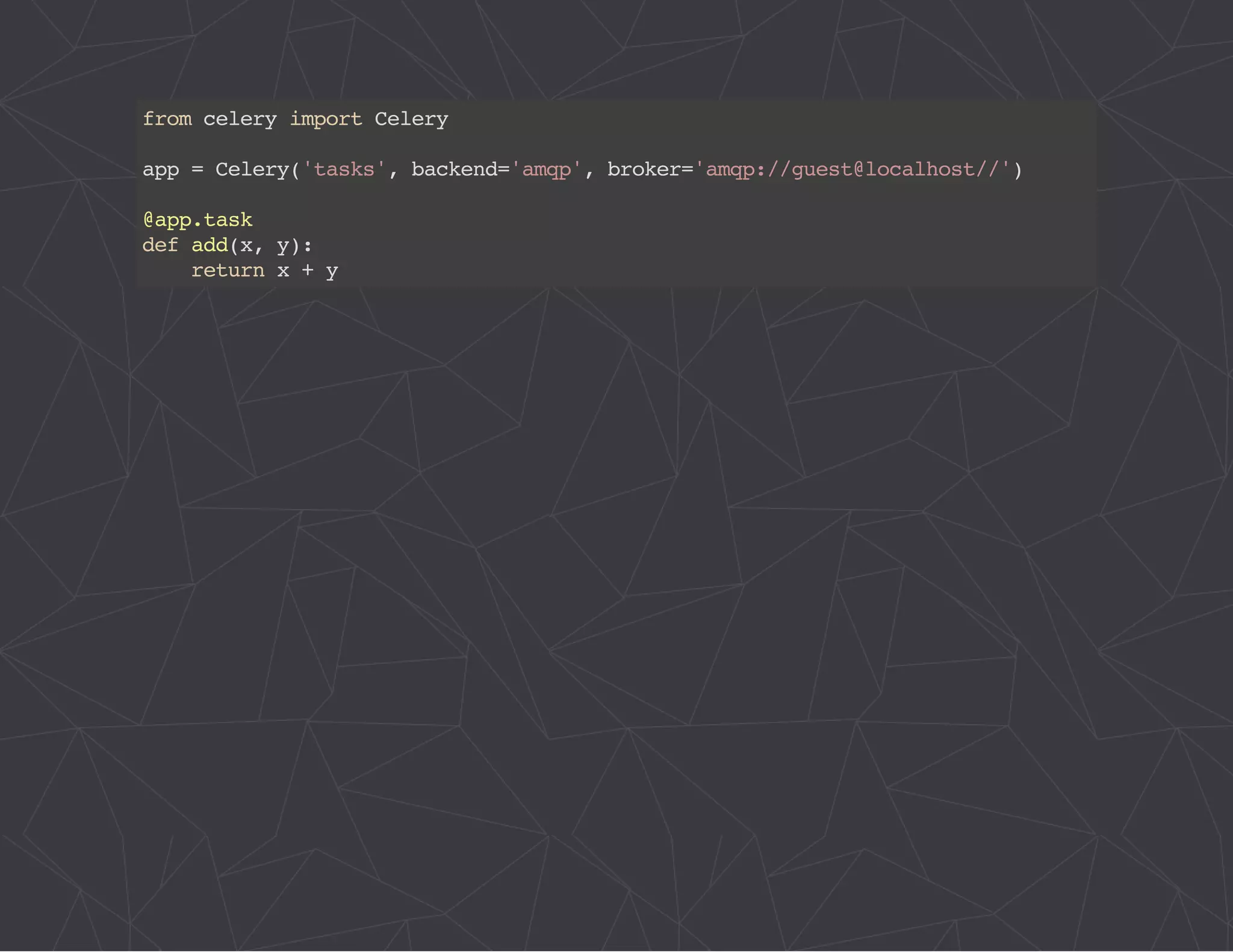Click the 'add' function name
This screenshot has width=1233, height=952.
click(x=210, y=246)
